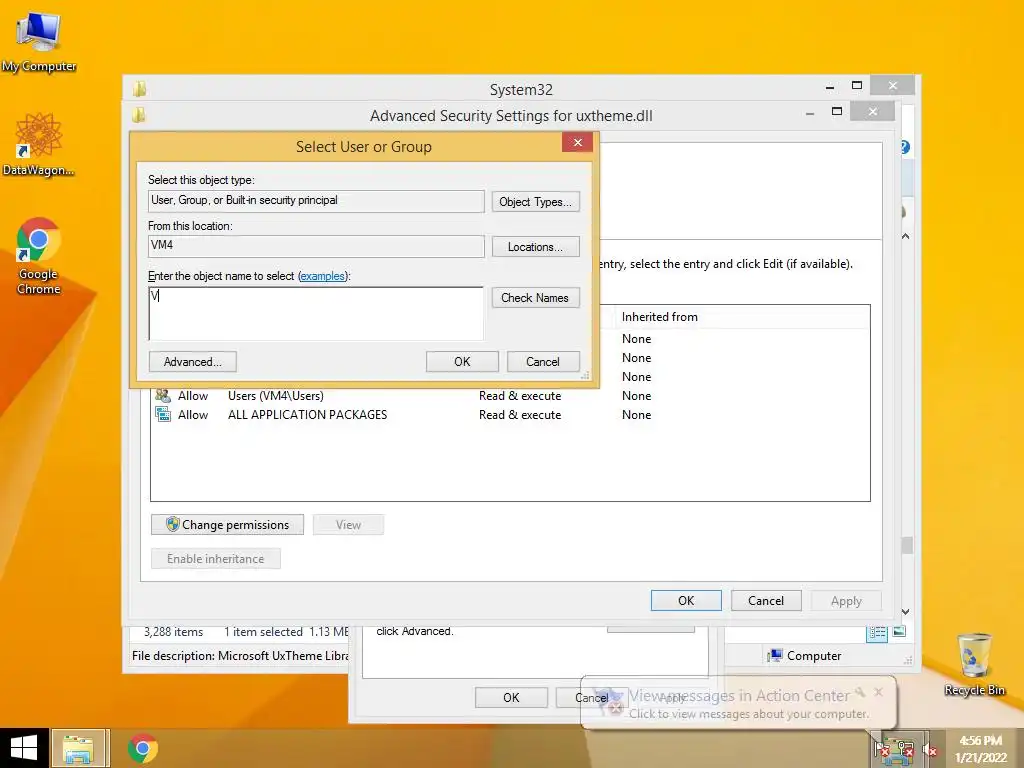Open the Action Center flag tray icon
1024x768 pixels.
882,750
